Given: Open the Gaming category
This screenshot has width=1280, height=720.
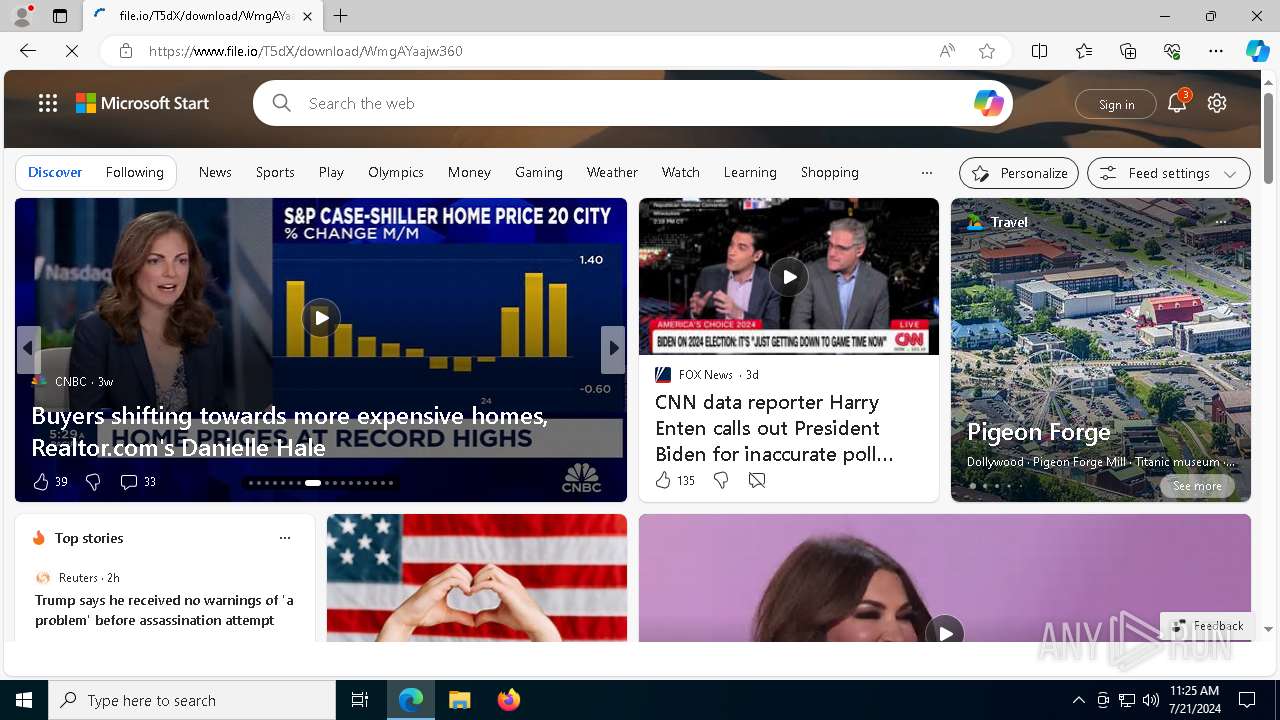Looking at the screenshot, I should (539, 172).
